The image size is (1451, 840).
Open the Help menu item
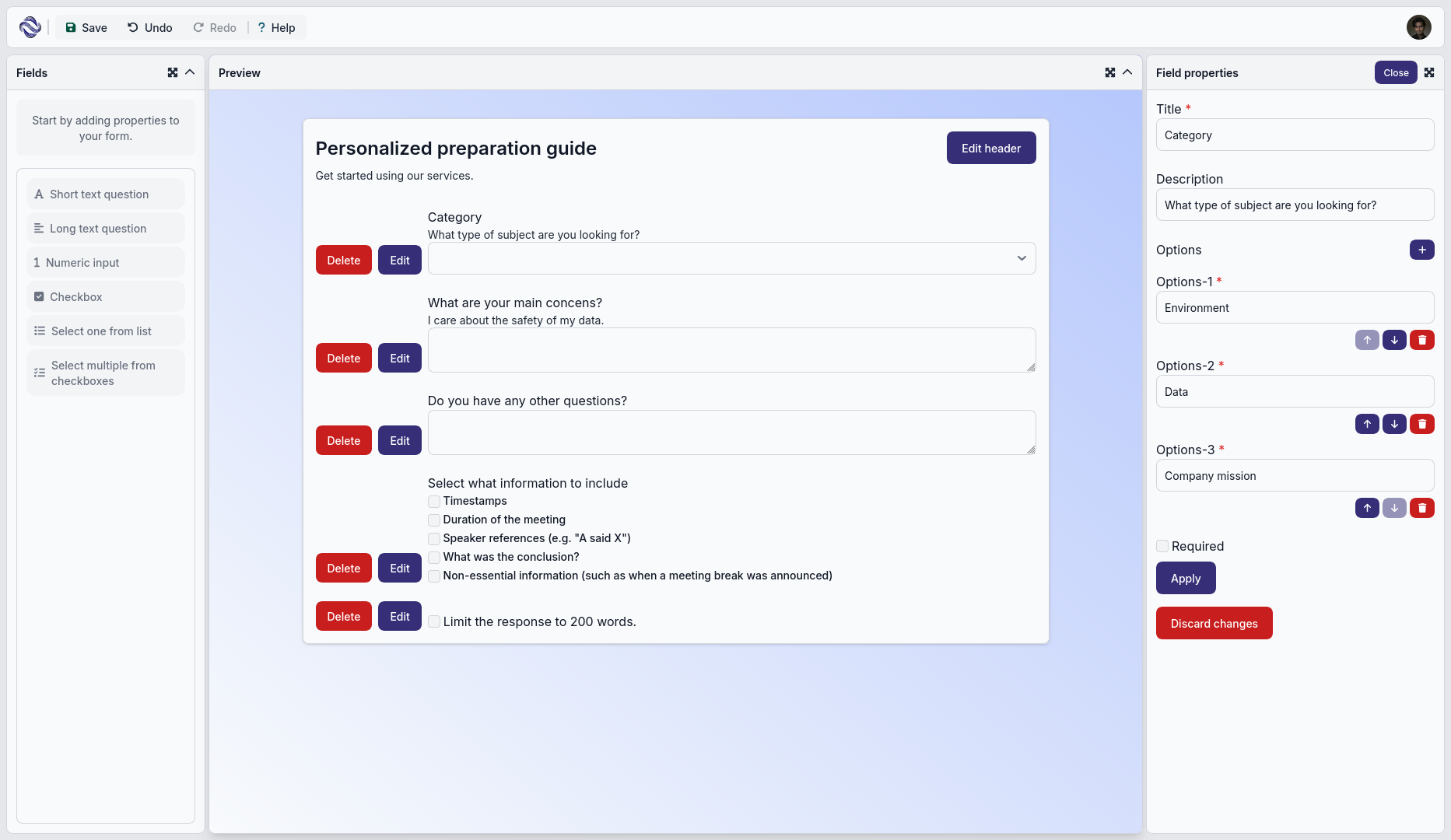pyautogui.click(x=276, y=27)
